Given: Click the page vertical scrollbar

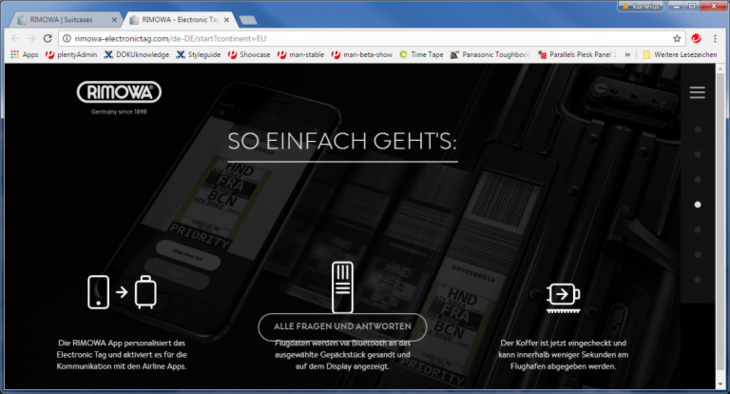Looking at the screenshot, I should point(721,226).
